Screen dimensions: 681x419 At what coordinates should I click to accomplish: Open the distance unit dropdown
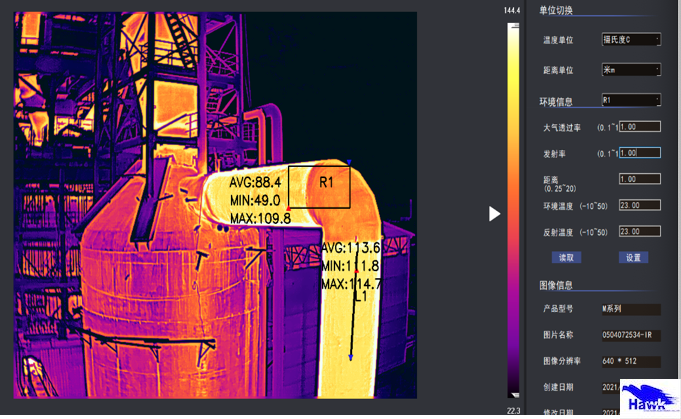click(630, 70)
